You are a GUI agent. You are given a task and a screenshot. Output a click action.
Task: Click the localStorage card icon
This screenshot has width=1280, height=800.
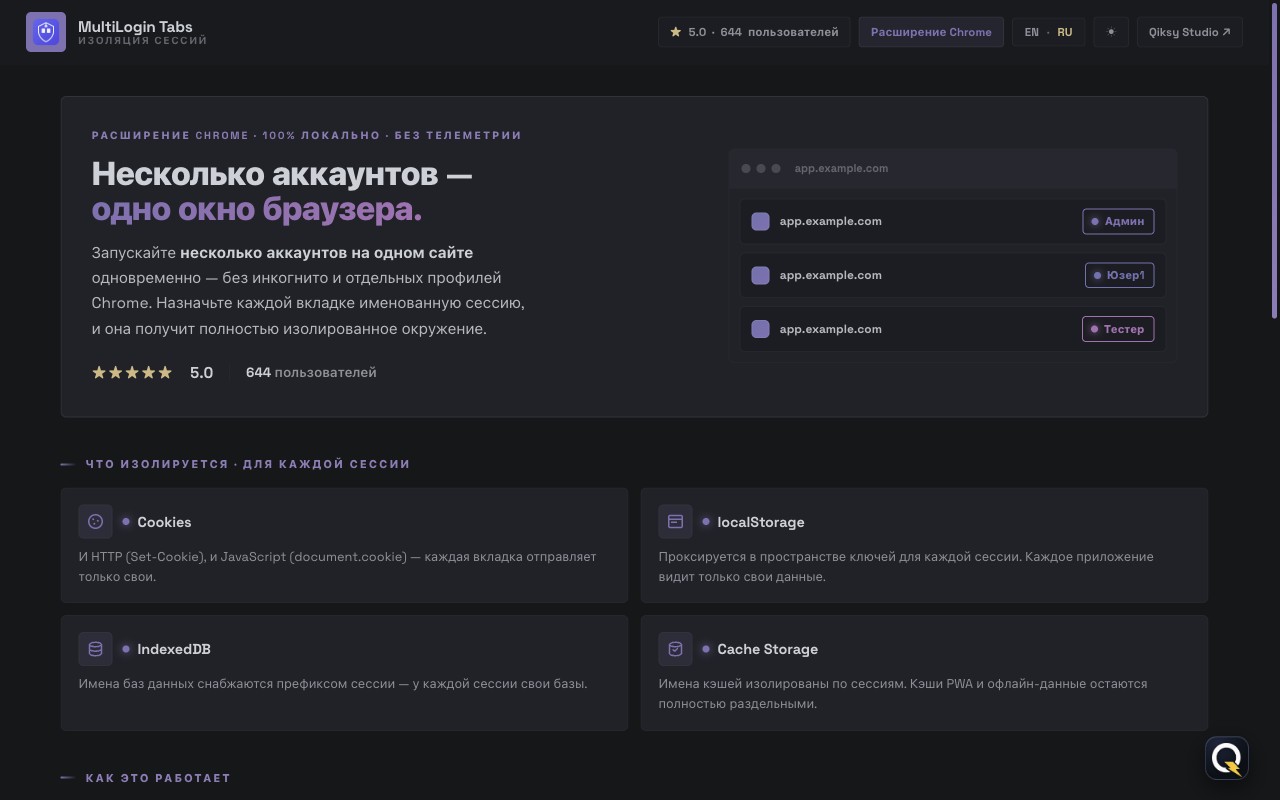coord(675,521)
